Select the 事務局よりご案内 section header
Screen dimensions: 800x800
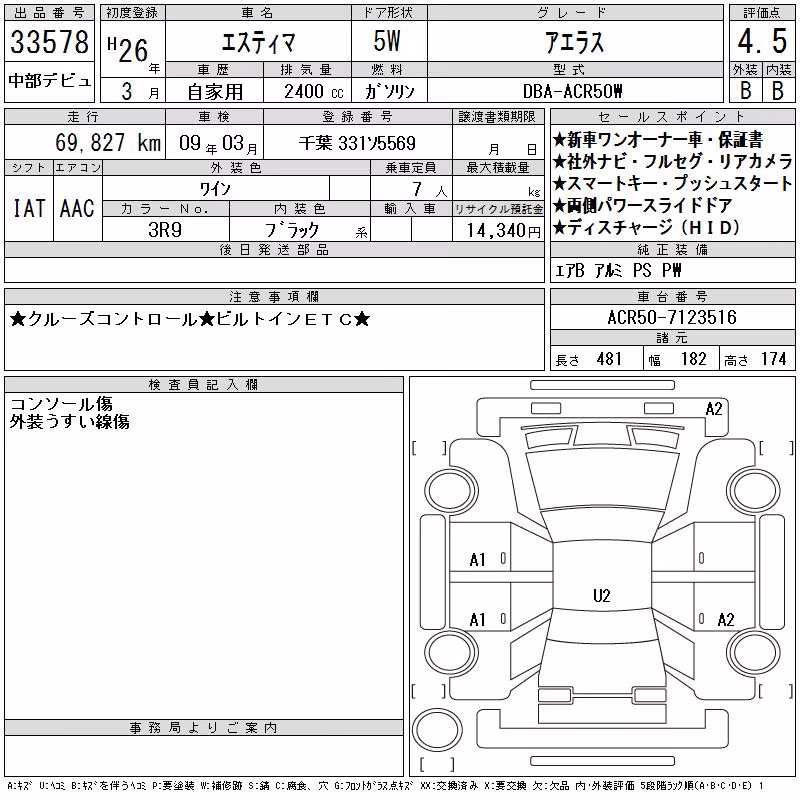203,728
